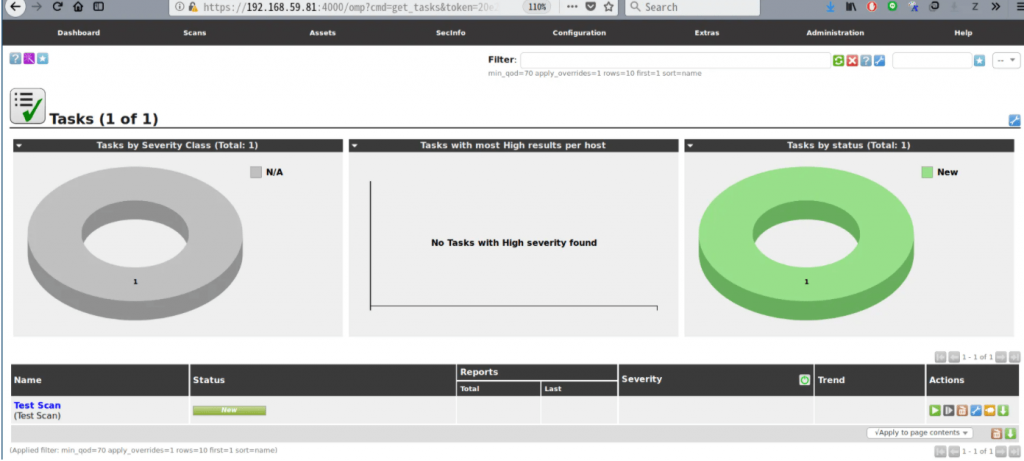Open the Administration menu
This screenshot has width=1024, height=461.
click(x=835, y=33)
